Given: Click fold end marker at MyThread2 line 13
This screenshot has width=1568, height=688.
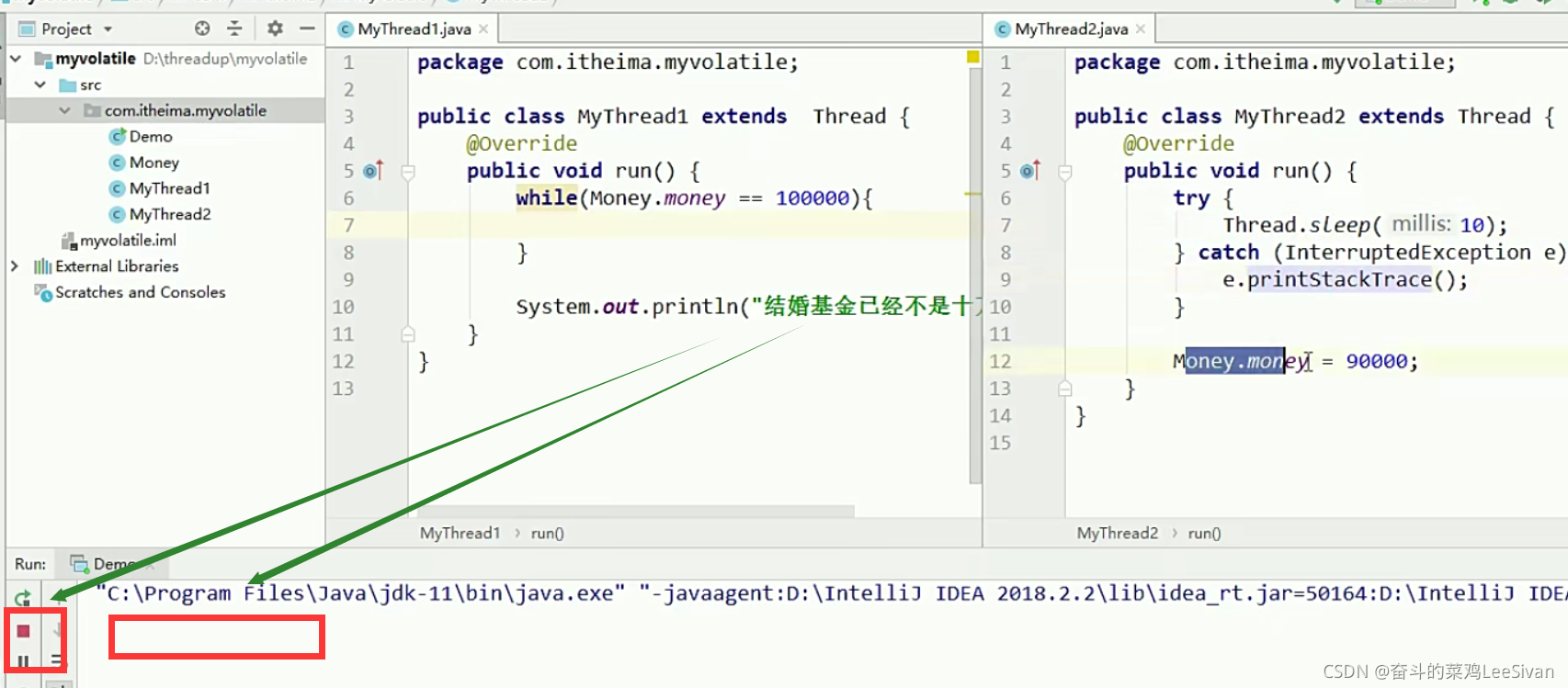Looking at the screenshot, I should 1065,389.
